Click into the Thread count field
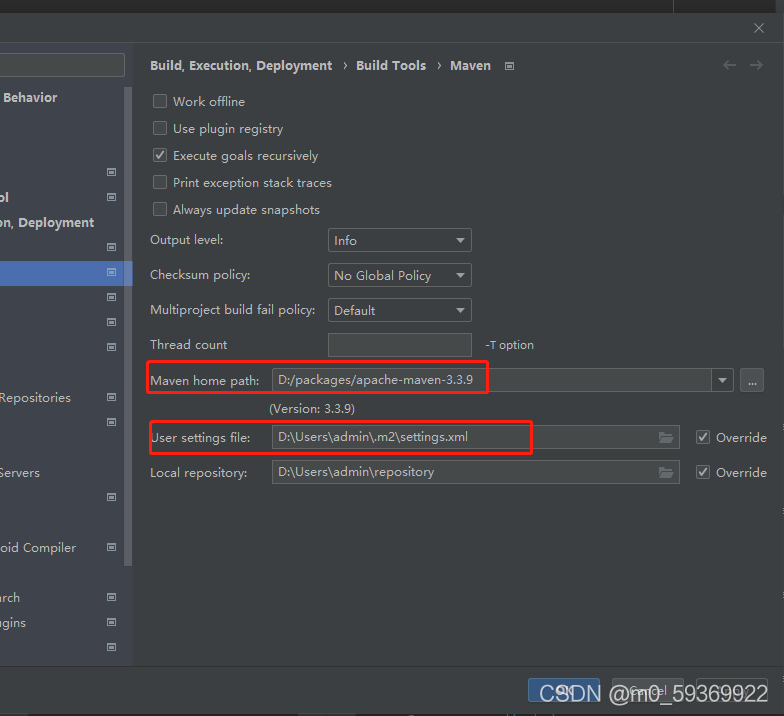 [400, 345]
